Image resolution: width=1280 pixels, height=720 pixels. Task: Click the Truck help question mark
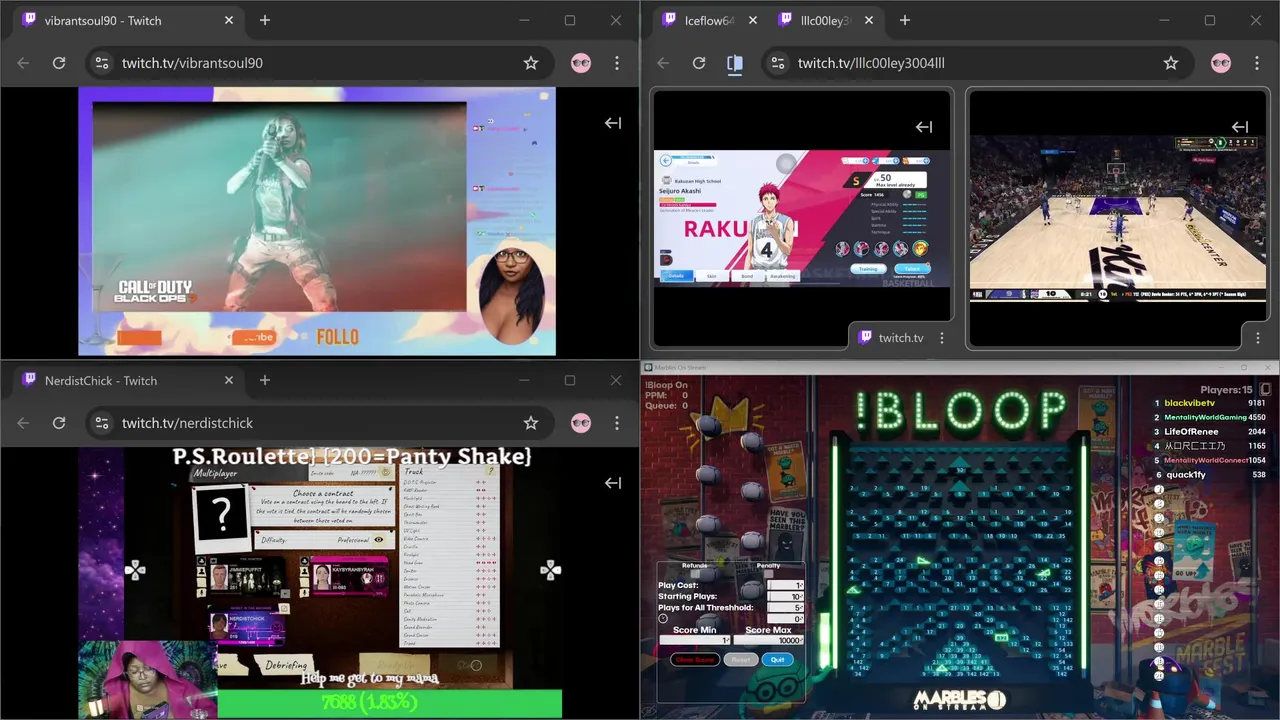point(491,471)
